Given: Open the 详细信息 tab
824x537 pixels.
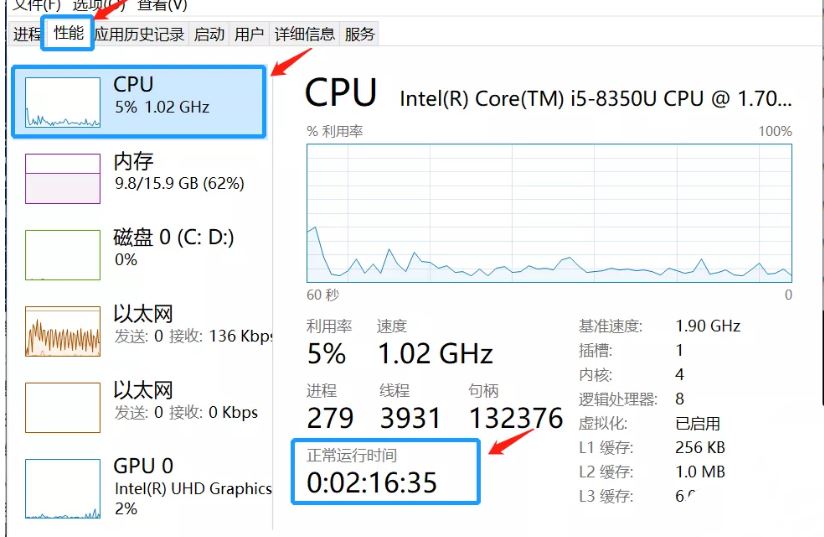Looking at the screenshot, I should pos(305,34).
